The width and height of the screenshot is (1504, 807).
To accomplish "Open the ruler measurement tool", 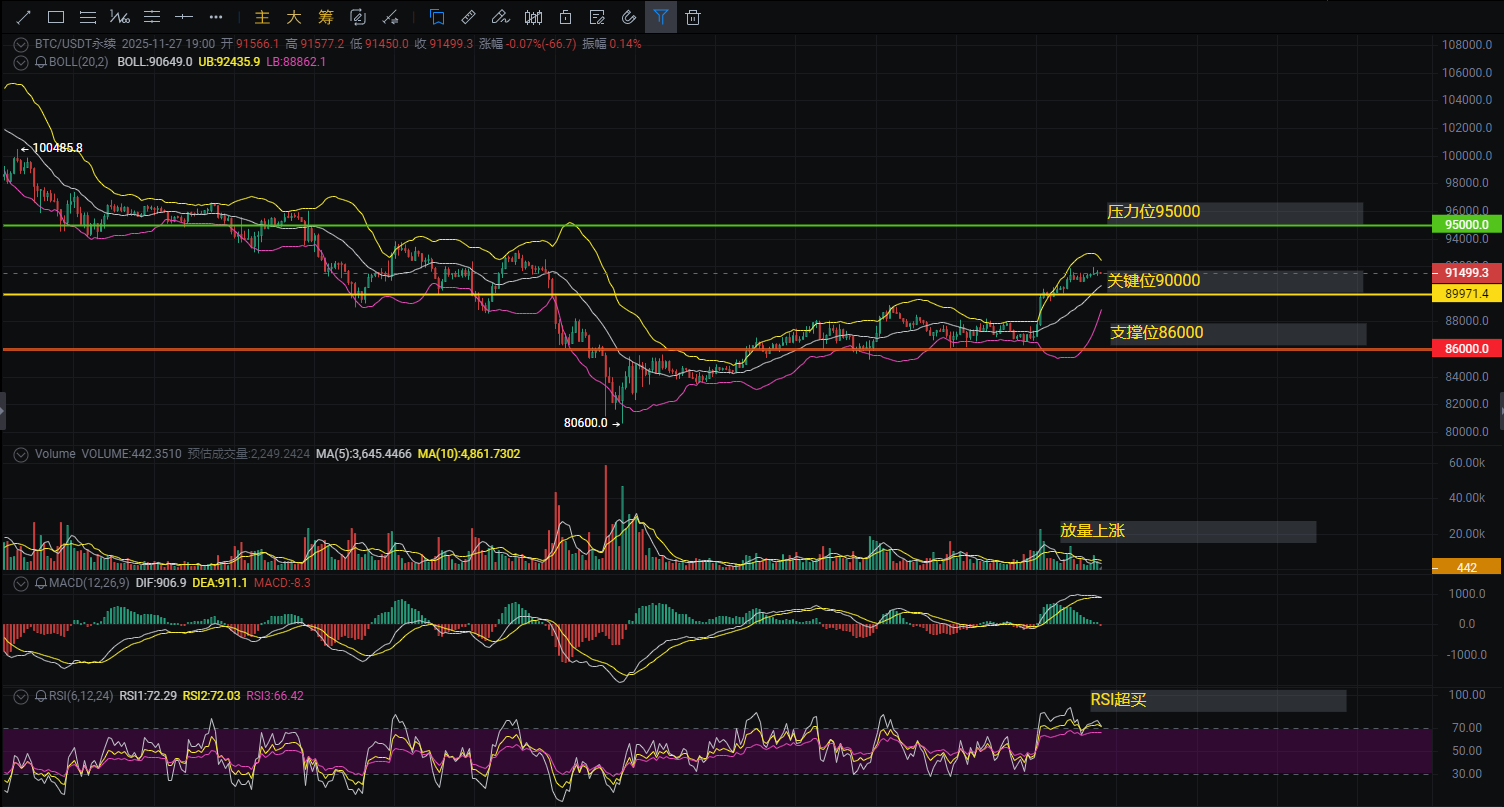I will click(468, 17).
